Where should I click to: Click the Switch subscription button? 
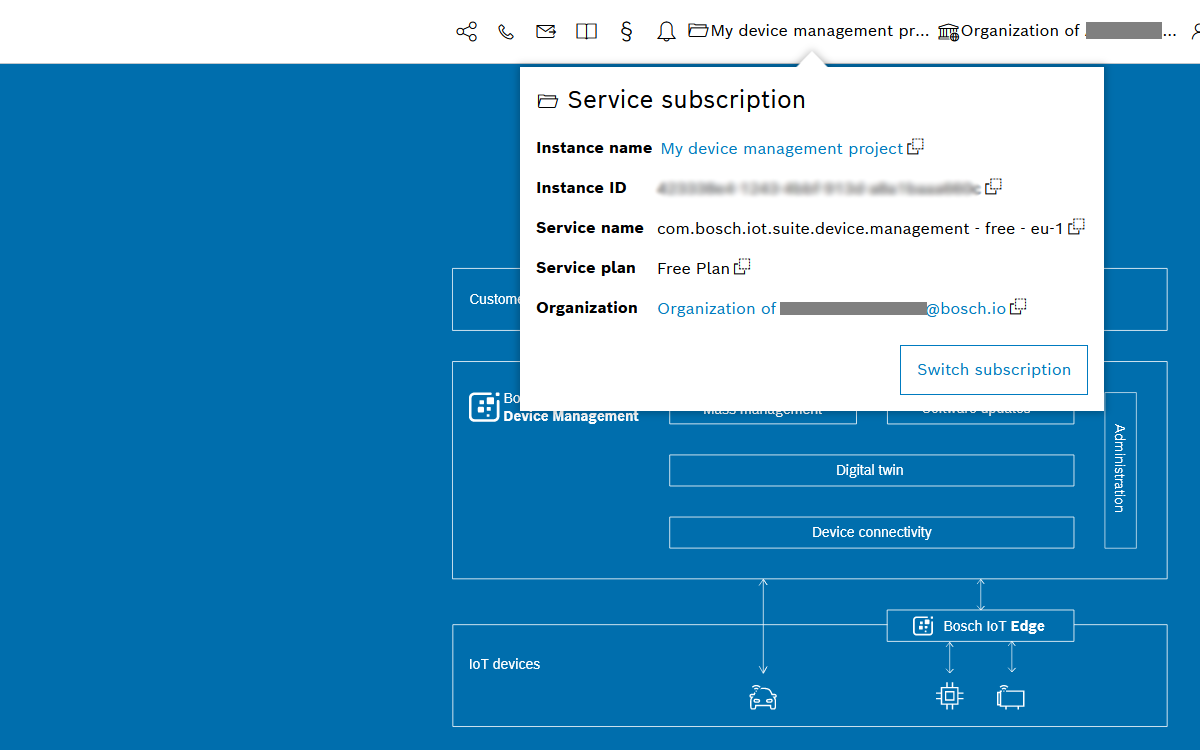[x=994, y=370]
